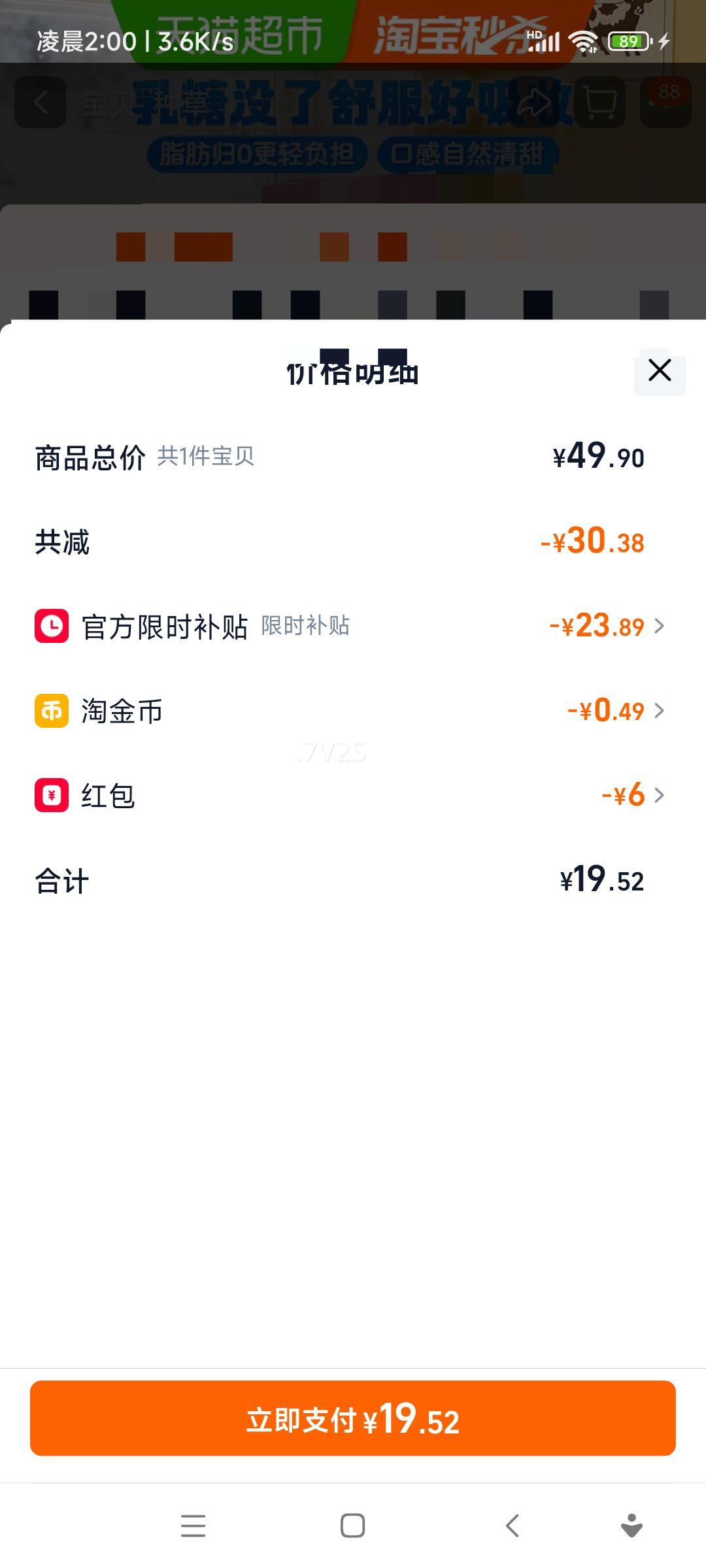Tap the 商品总价 ¥49.90 amount
The width and height of the screenshot is (706, 1568).
(598, 457)
